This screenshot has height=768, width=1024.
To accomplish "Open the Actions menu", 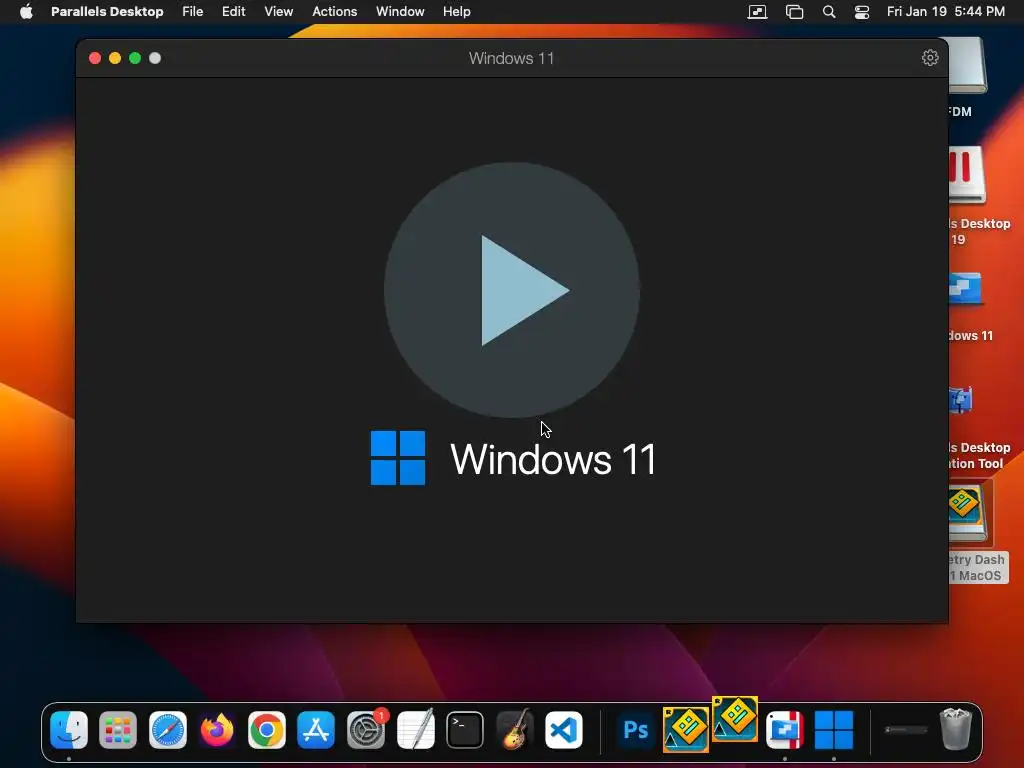I will pyautogui.click(x=334, y=12).
